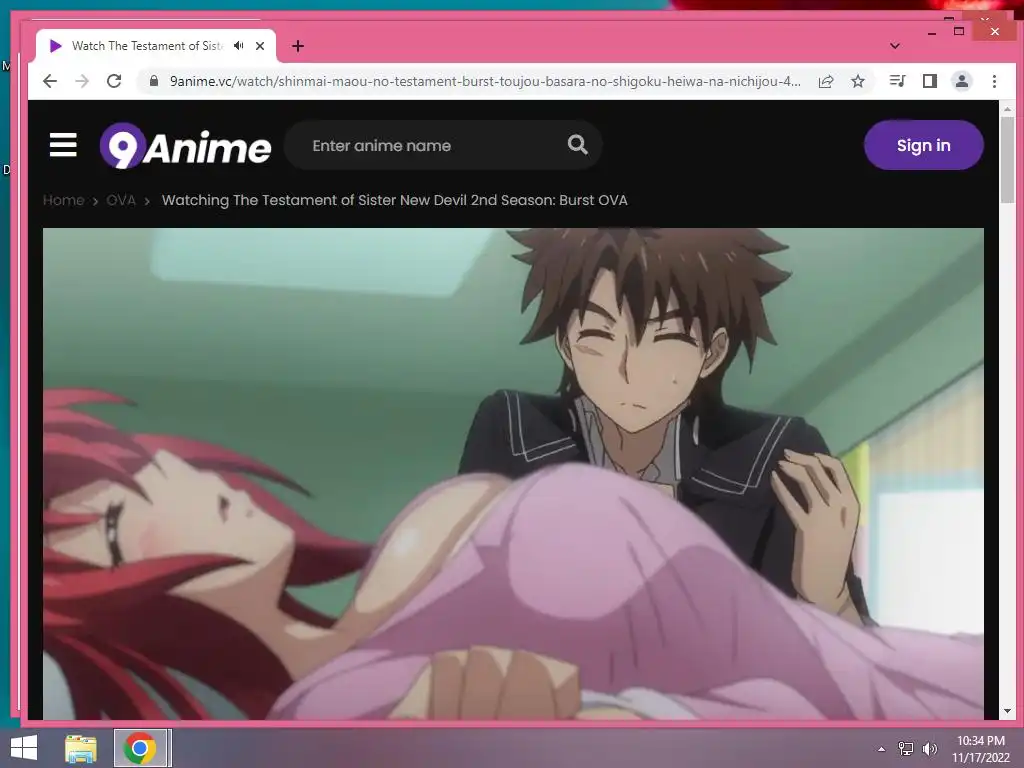Minimize the Chrome window

click(932, 32)
